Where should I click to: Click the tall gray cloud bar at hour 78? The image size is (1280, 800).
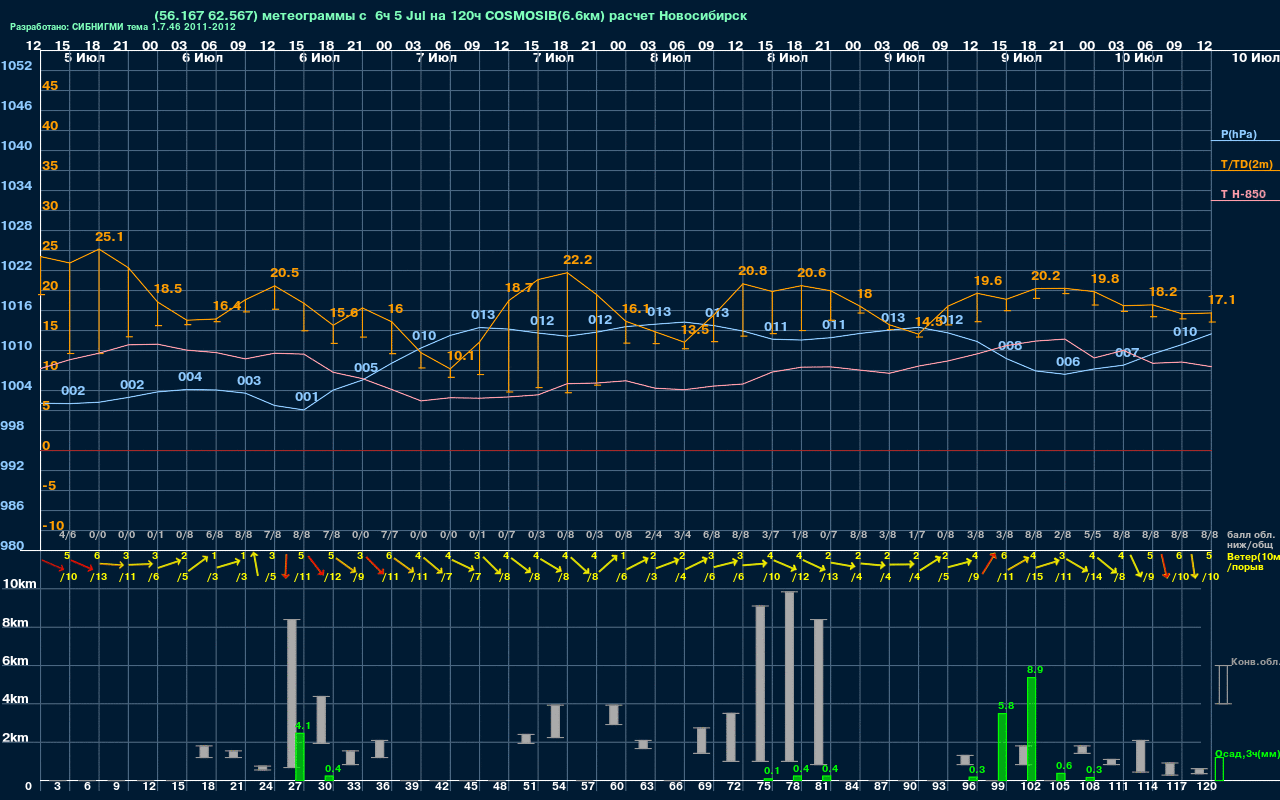click(x=789, y=676)
